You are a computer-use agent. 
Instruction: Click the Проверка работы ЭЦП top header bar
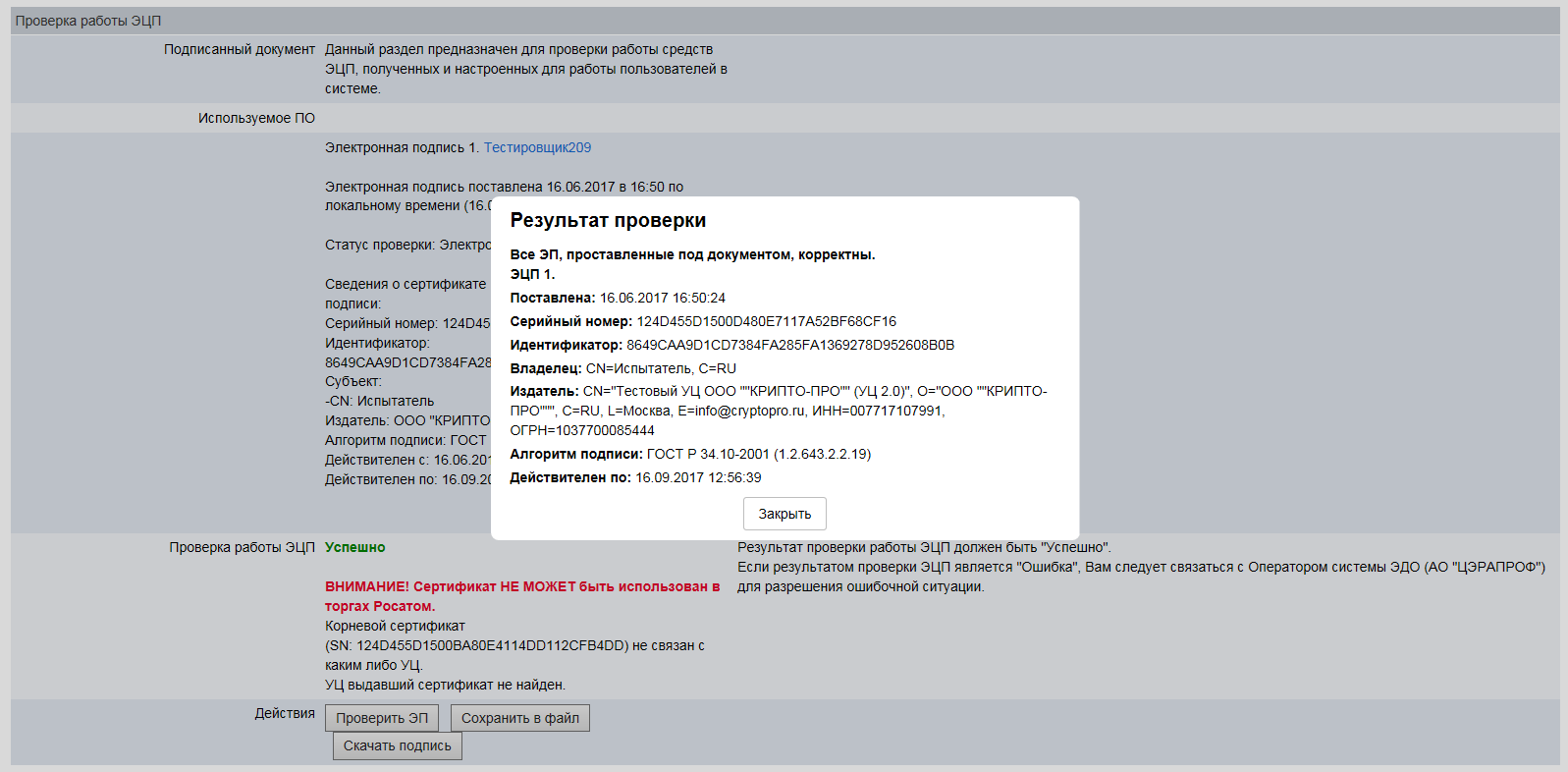click(88, 21)
